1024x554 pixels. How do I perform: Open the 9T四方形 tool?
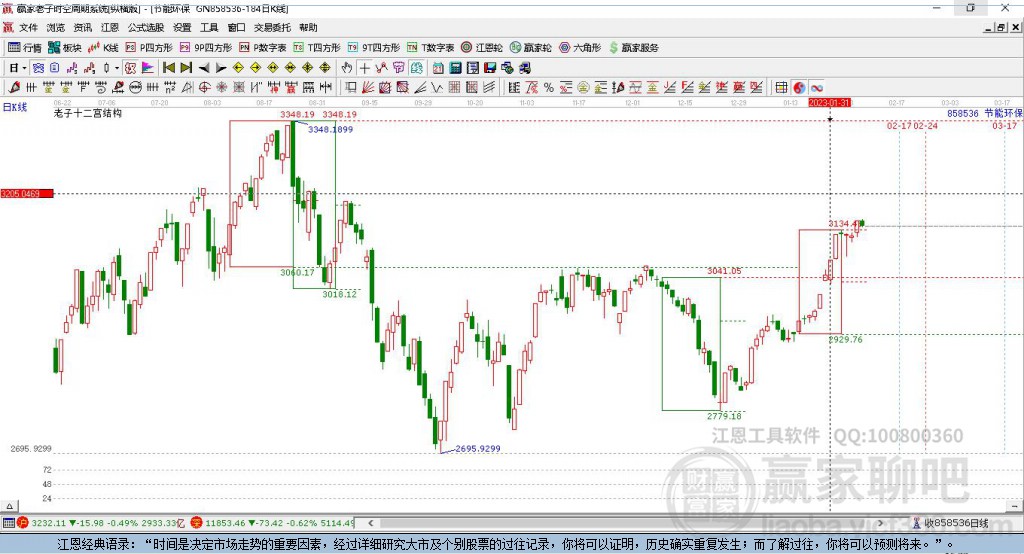(x=374, y=48)
